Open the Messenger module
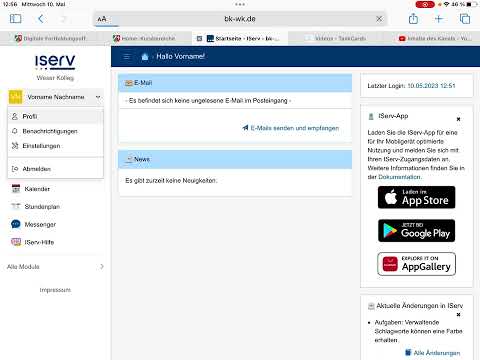480x360 pixels. point(33,224)
